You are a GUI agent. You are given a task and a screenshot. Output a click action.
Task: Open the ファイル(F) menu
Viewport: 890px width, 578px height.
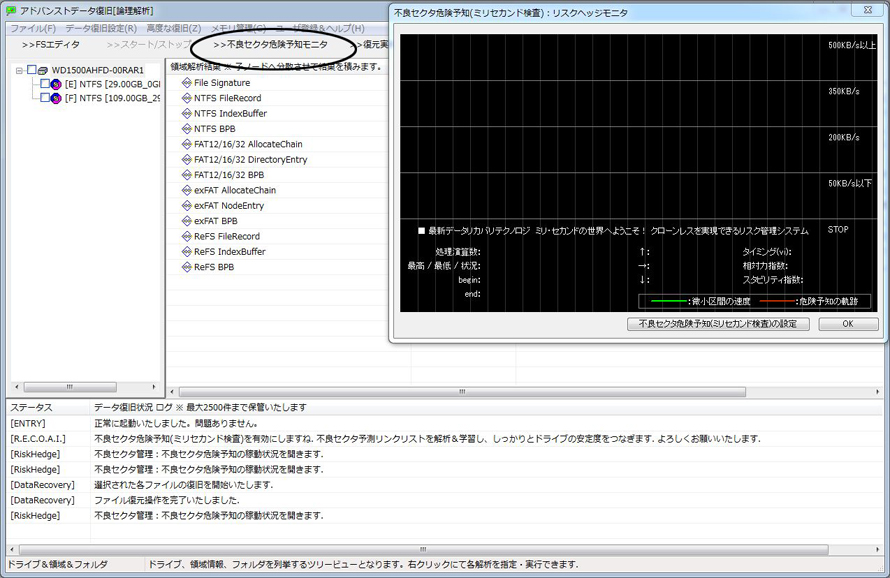click(33, 28)
